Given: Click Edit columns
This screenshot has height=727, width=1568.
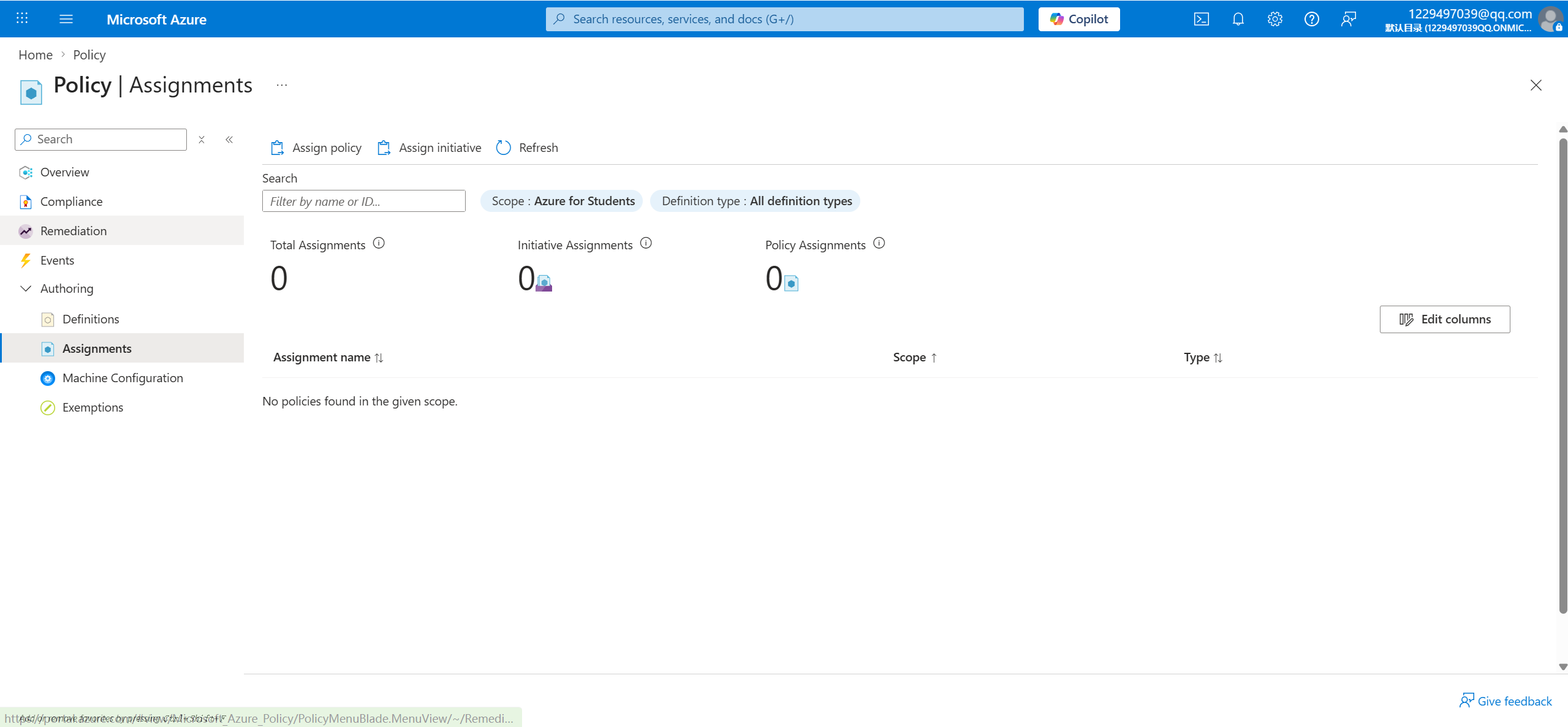Looking at the screenshot, I should [1445, 319].
